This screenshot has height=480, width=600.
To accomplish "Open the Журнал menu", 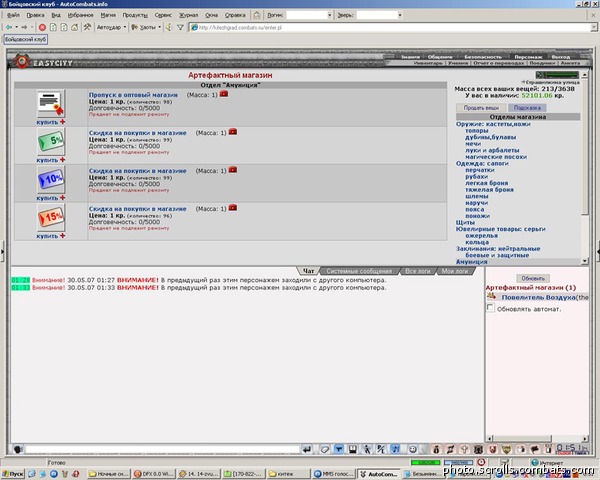I will pos(189,15).
